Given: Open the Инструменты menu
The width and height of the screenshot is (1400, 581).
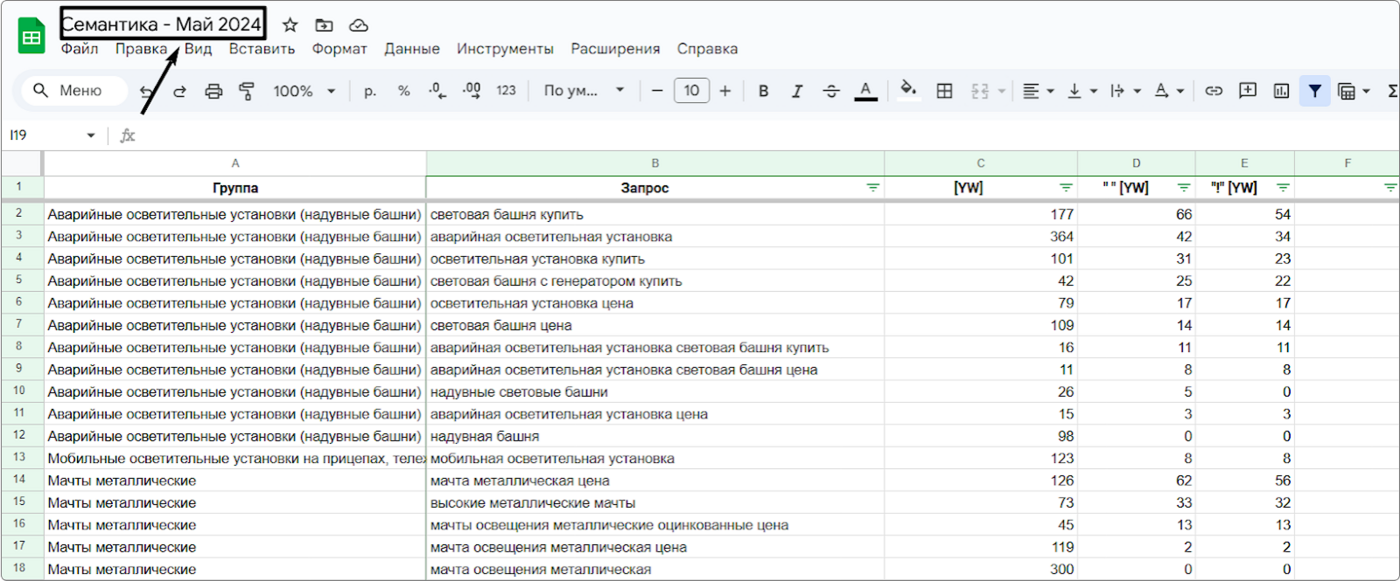Looking at the screenshot, I should [505, 48].
